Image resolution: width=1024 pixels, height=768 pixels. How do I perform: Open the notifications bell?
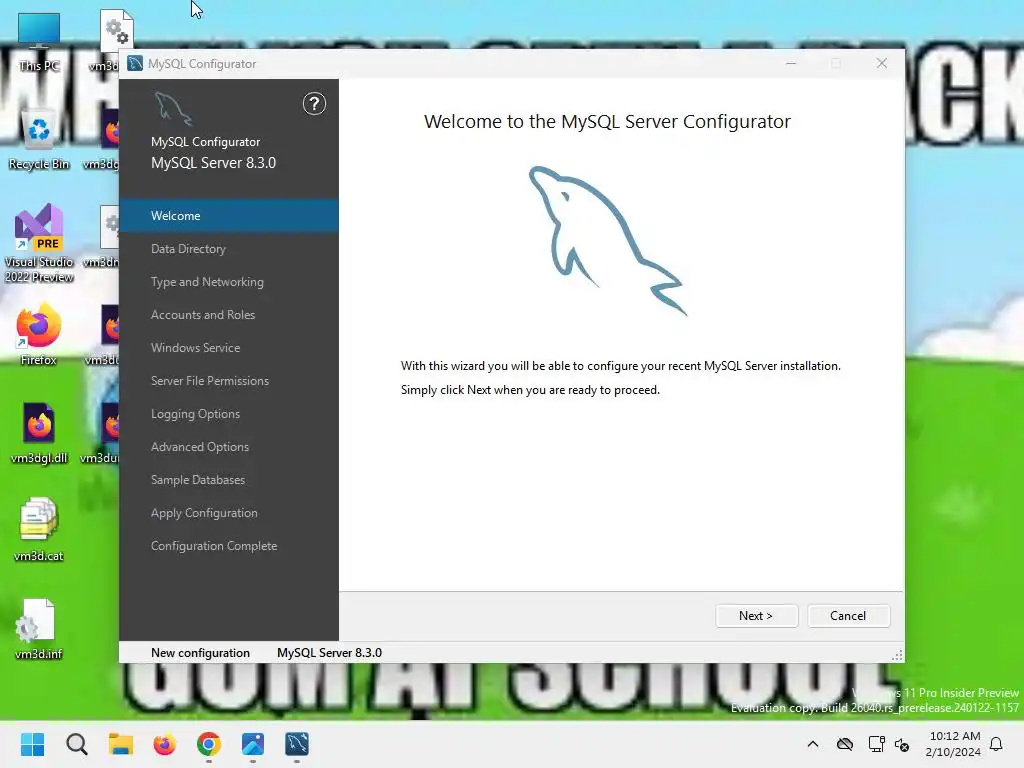coord(997,744)
